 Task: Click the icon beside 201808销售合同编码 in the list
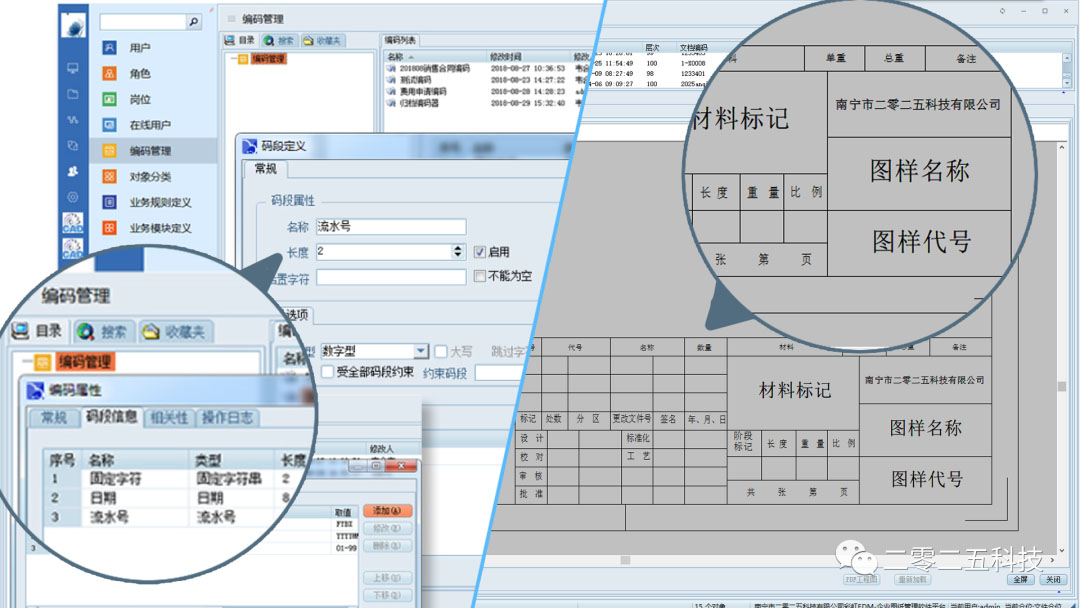[x=391, y=68]
